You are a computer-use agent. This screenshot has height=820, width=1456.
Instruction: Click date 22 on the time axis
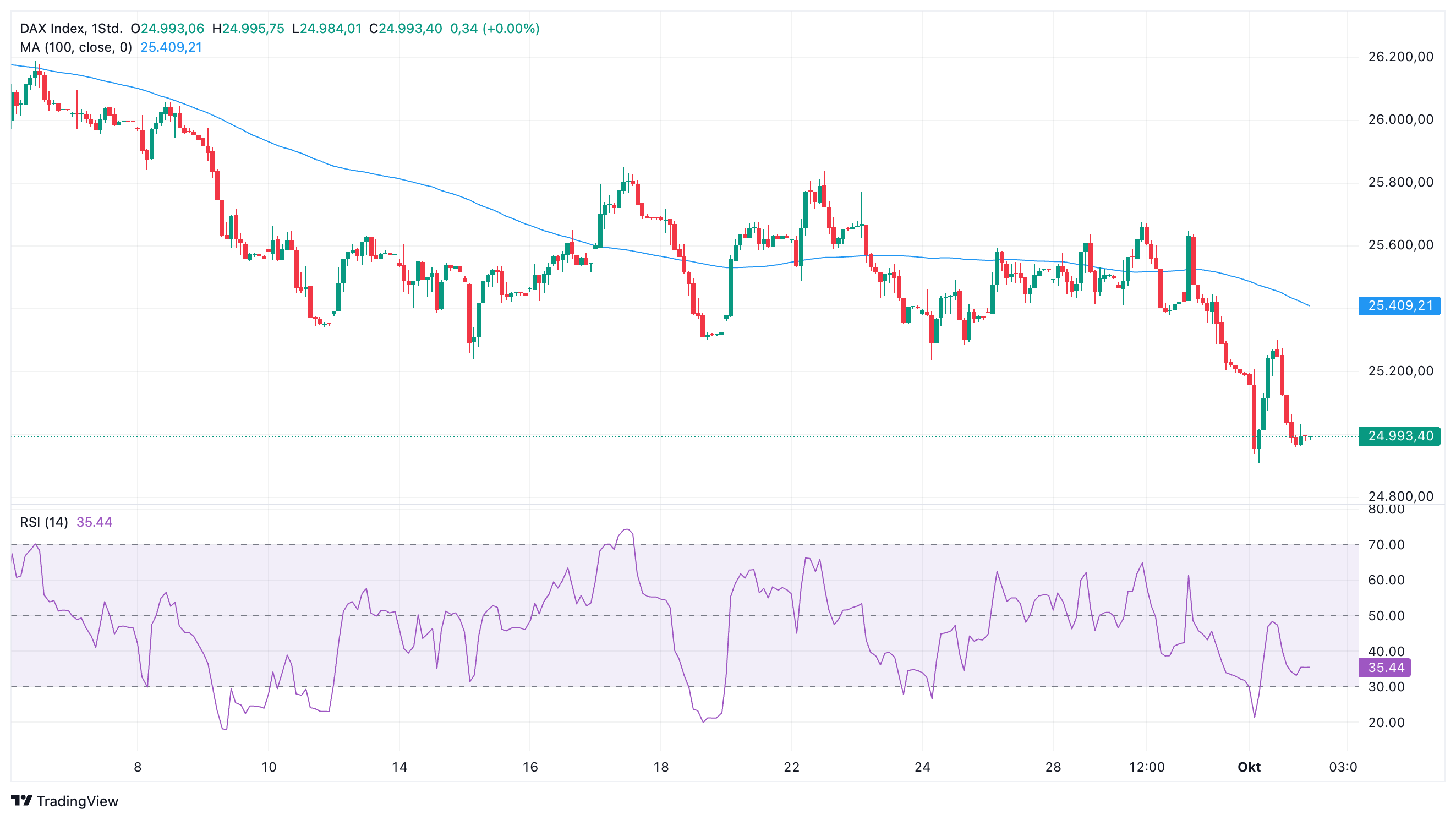[x=792, y=767]
